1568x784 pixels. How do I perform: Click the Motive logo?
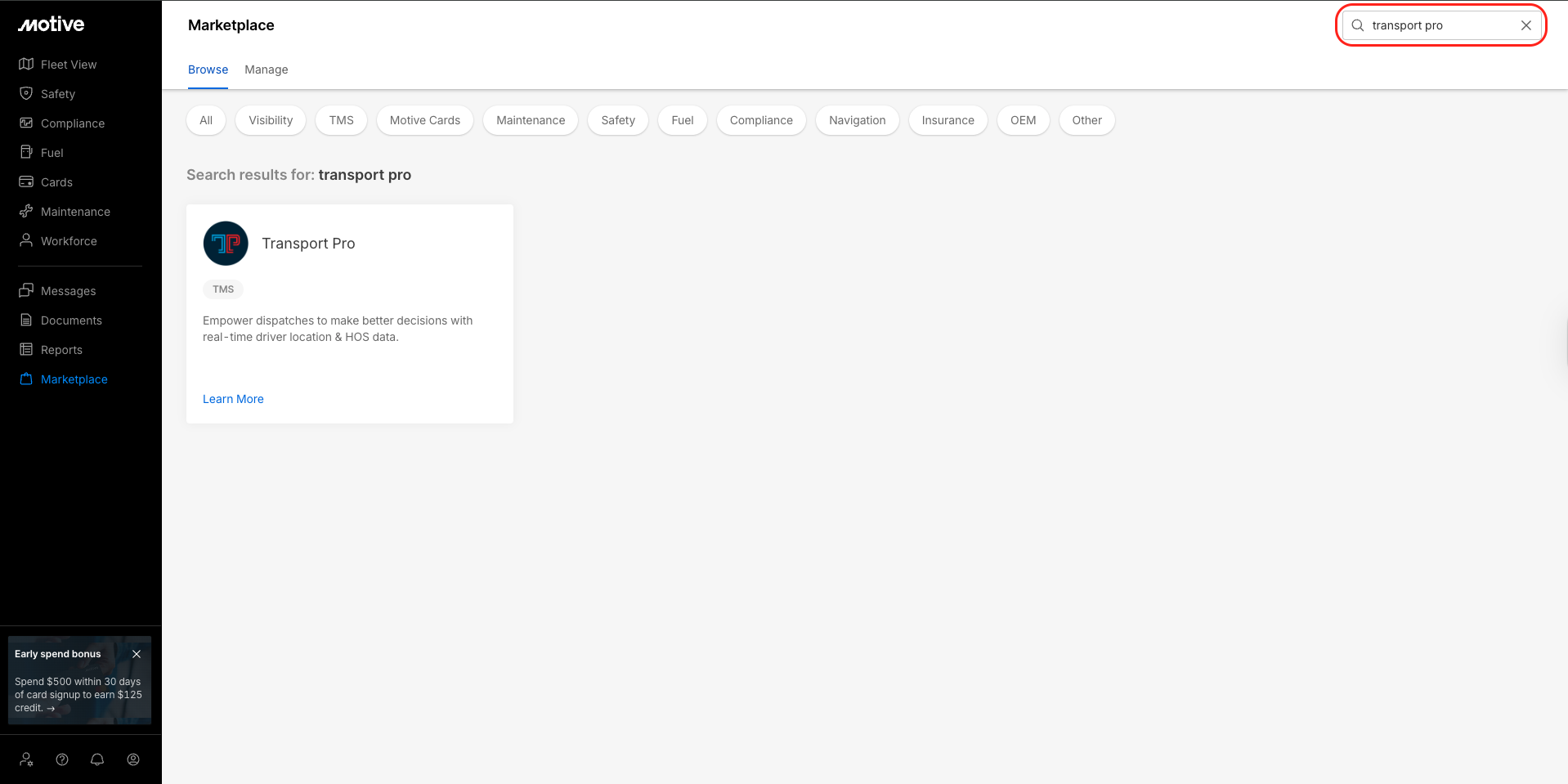[x=52, y=25]
